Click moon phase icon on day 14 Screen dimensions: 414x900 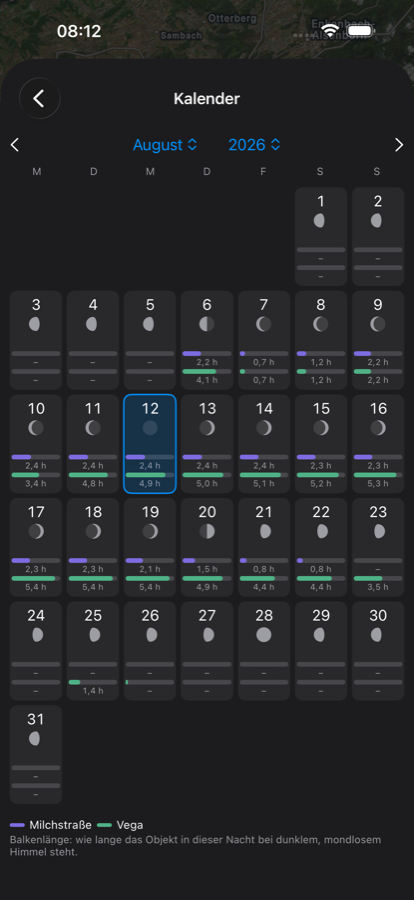(x=264, y=428)
